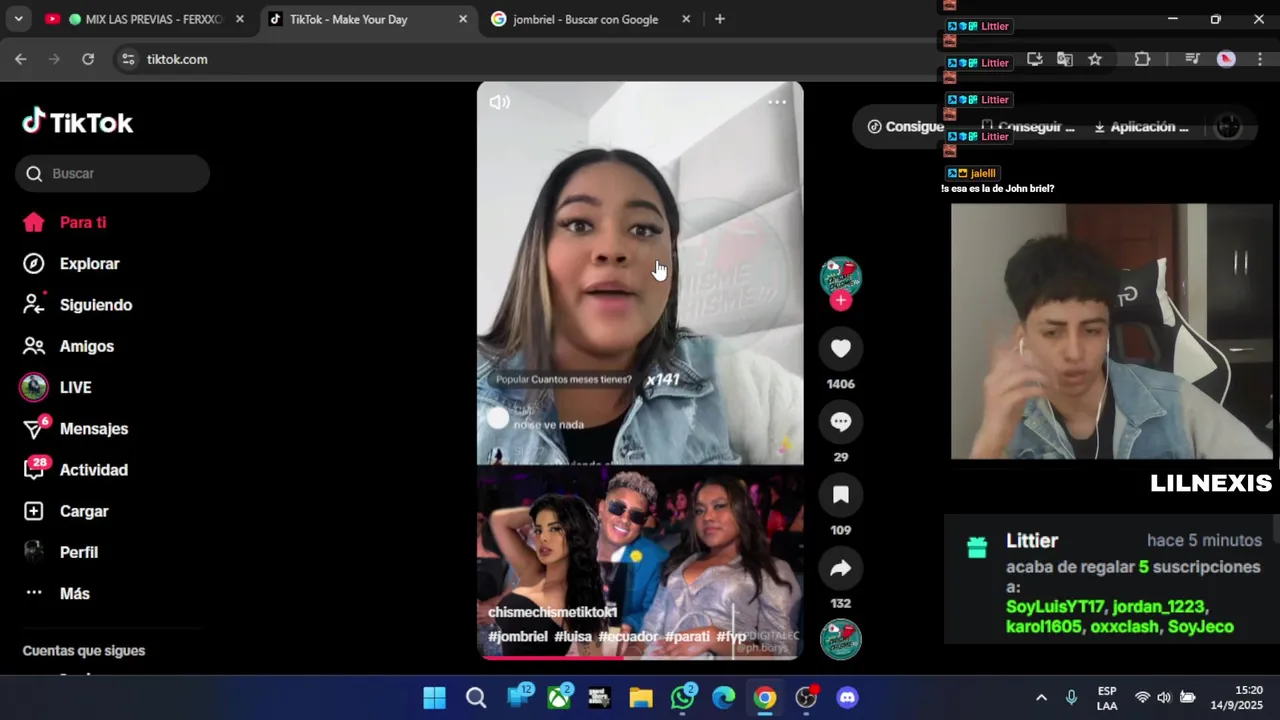The width and height of the screenshot is (1280, 720).
Task: Open Mensajes inbox
Action: pos(76,428)
